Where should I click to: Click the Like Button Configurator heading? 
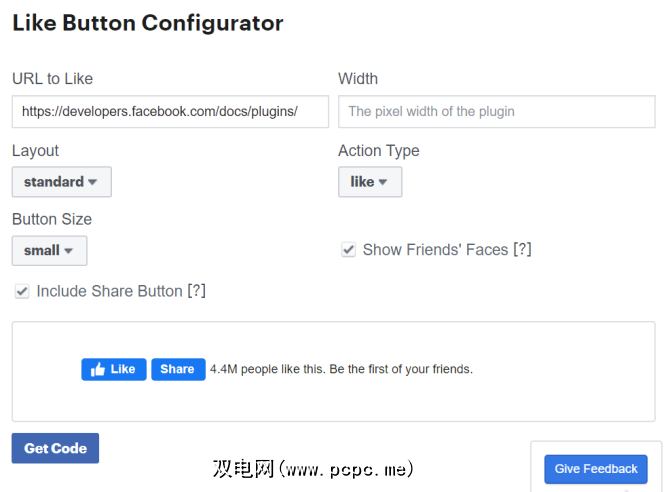coord(148,23)
